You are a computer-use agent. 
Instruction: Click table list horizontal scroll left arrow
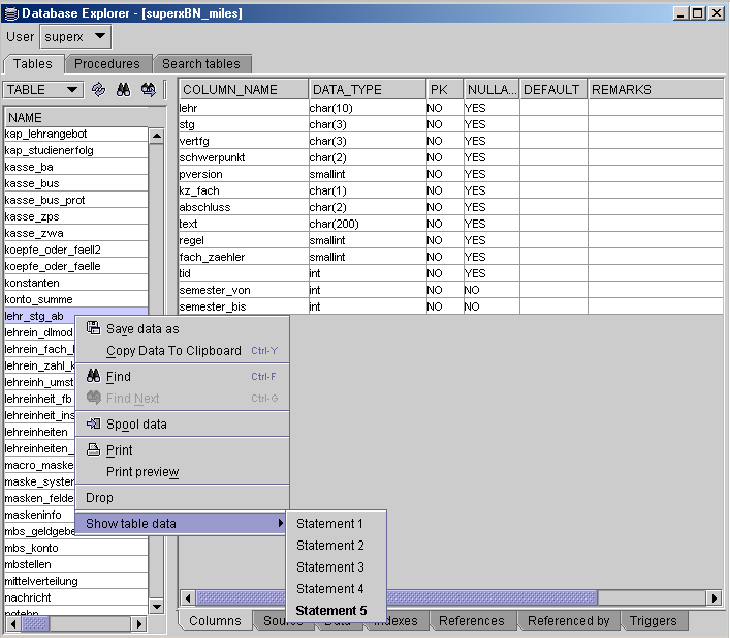tap(13, 624)
